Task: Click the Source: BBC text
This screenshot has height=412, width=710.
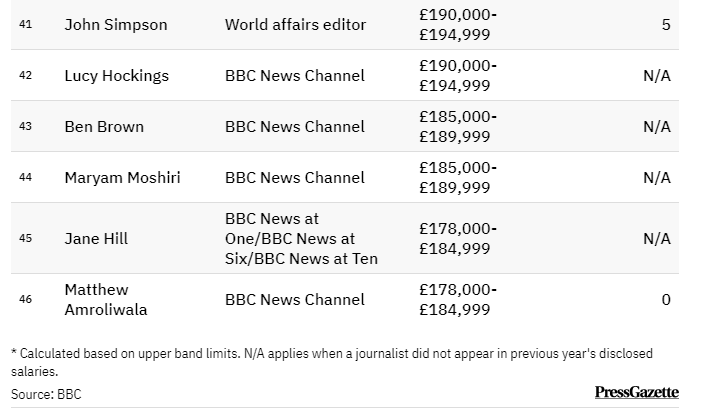Action: tap(46, 394)
